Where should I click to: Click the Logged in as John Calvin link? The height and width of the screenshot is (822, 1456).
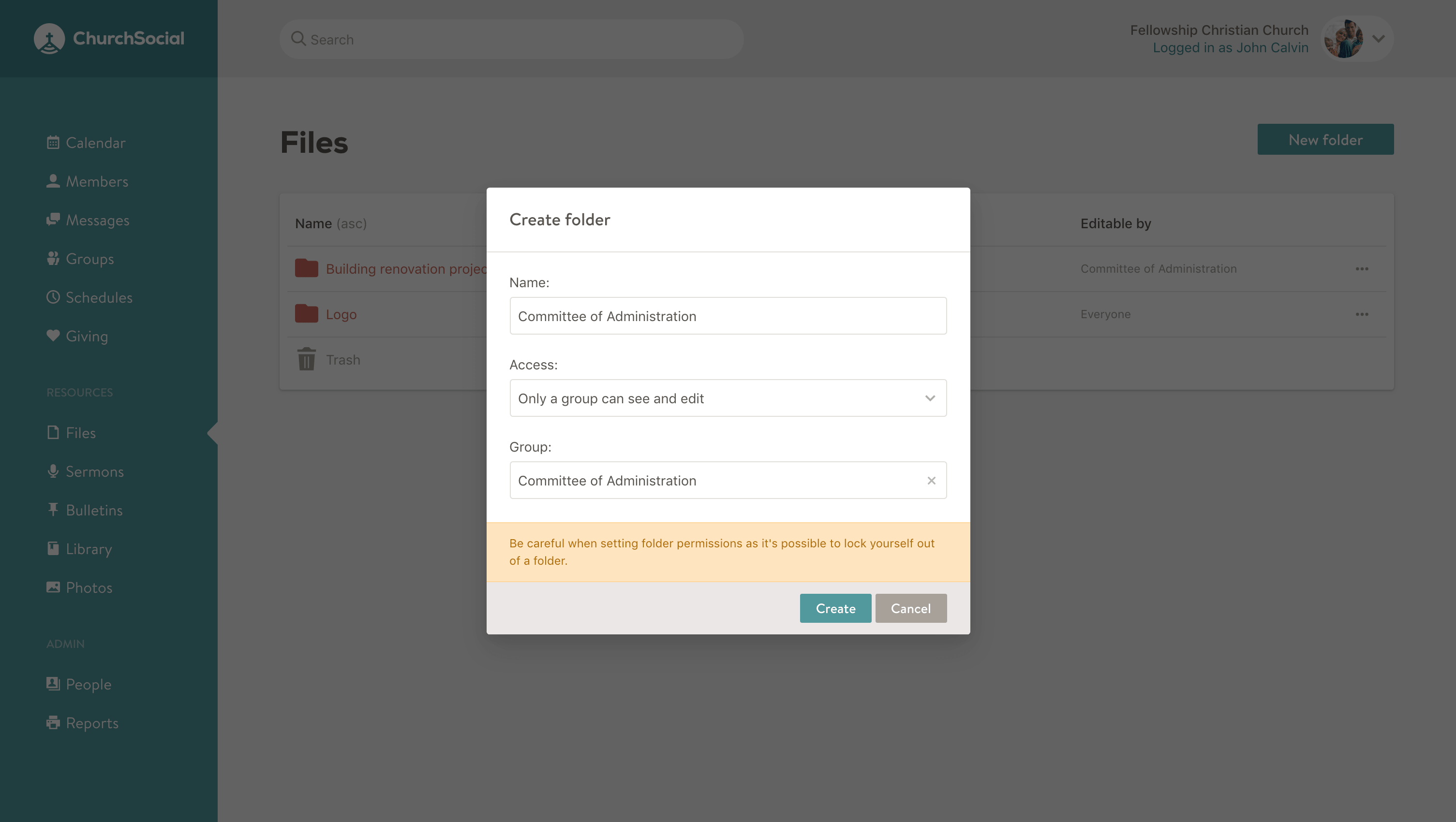pyautogui.click(x=1231, y=47)
